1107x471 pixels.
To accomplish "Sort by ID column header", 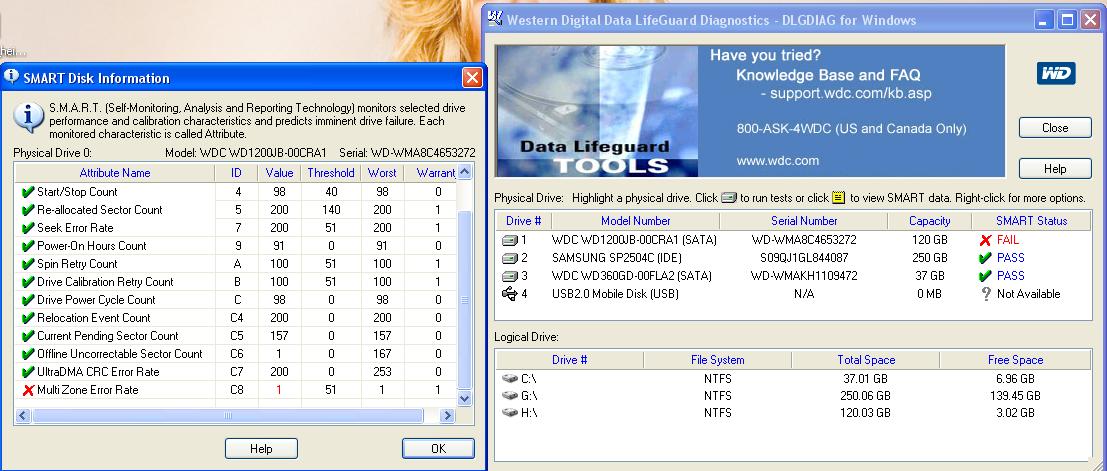I will pyautogui.click(x=237, y=173).
